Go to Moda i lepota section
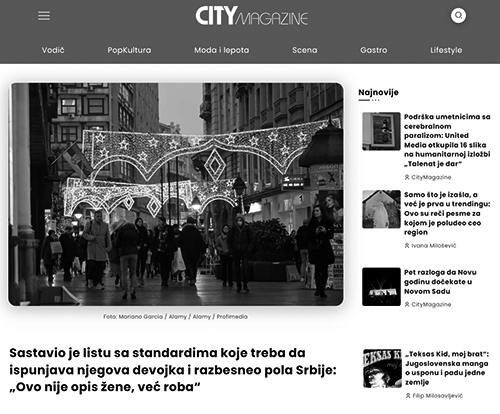Image resolution: width=500 pixels, height=414 pixels. pos(222,50)
